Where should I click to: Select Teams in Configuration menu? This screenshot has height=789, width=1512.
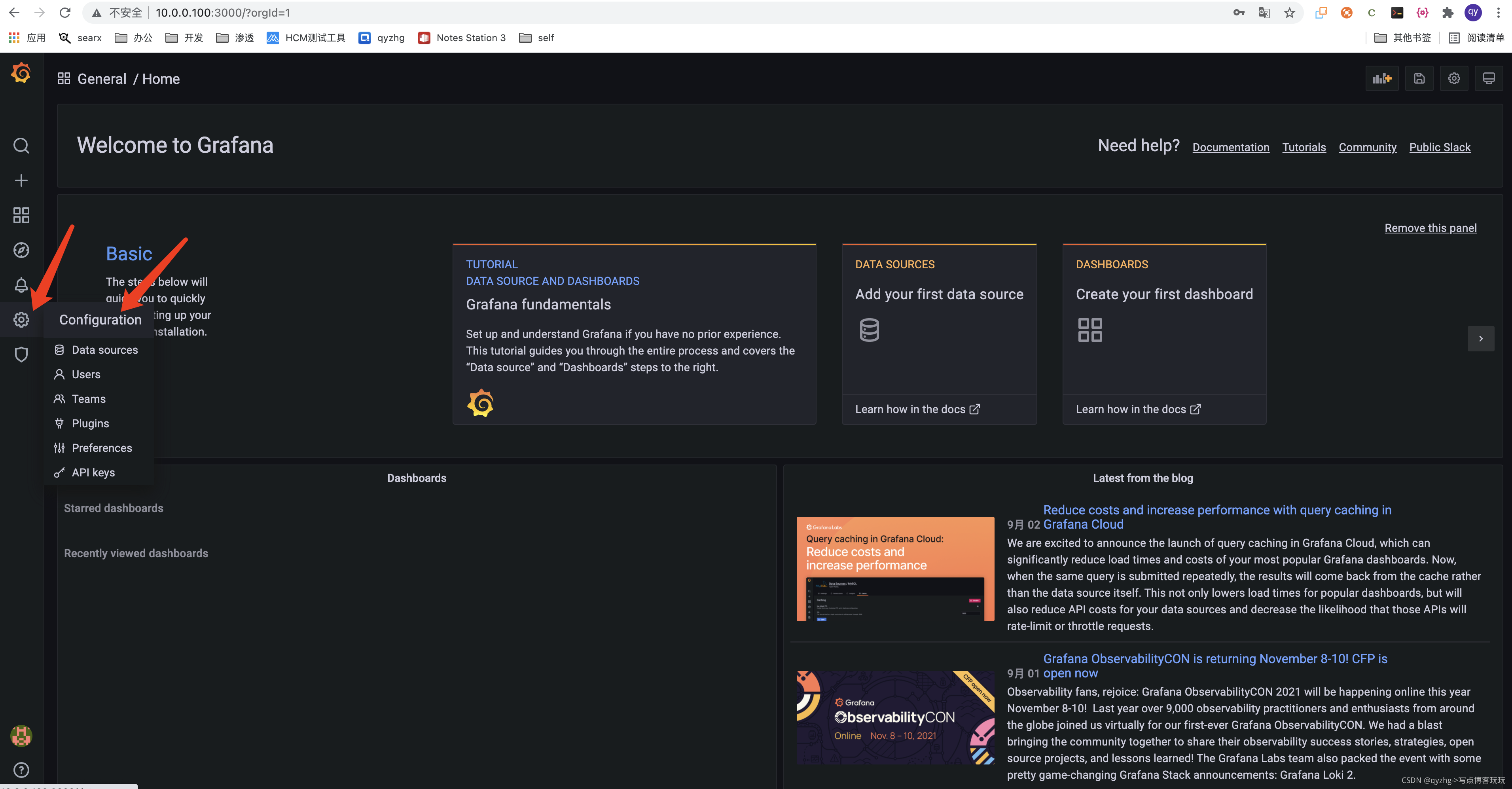(x=99, y=399)
